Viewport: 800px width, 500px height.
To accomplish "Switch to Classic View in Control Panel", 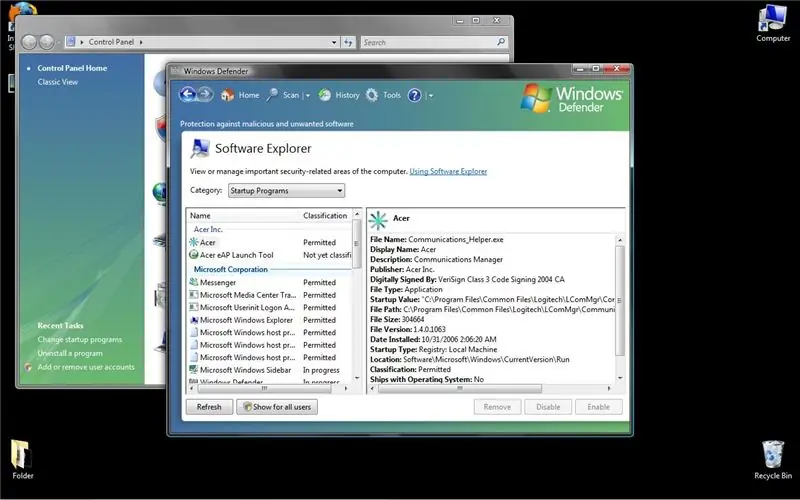I will [58, 82].
